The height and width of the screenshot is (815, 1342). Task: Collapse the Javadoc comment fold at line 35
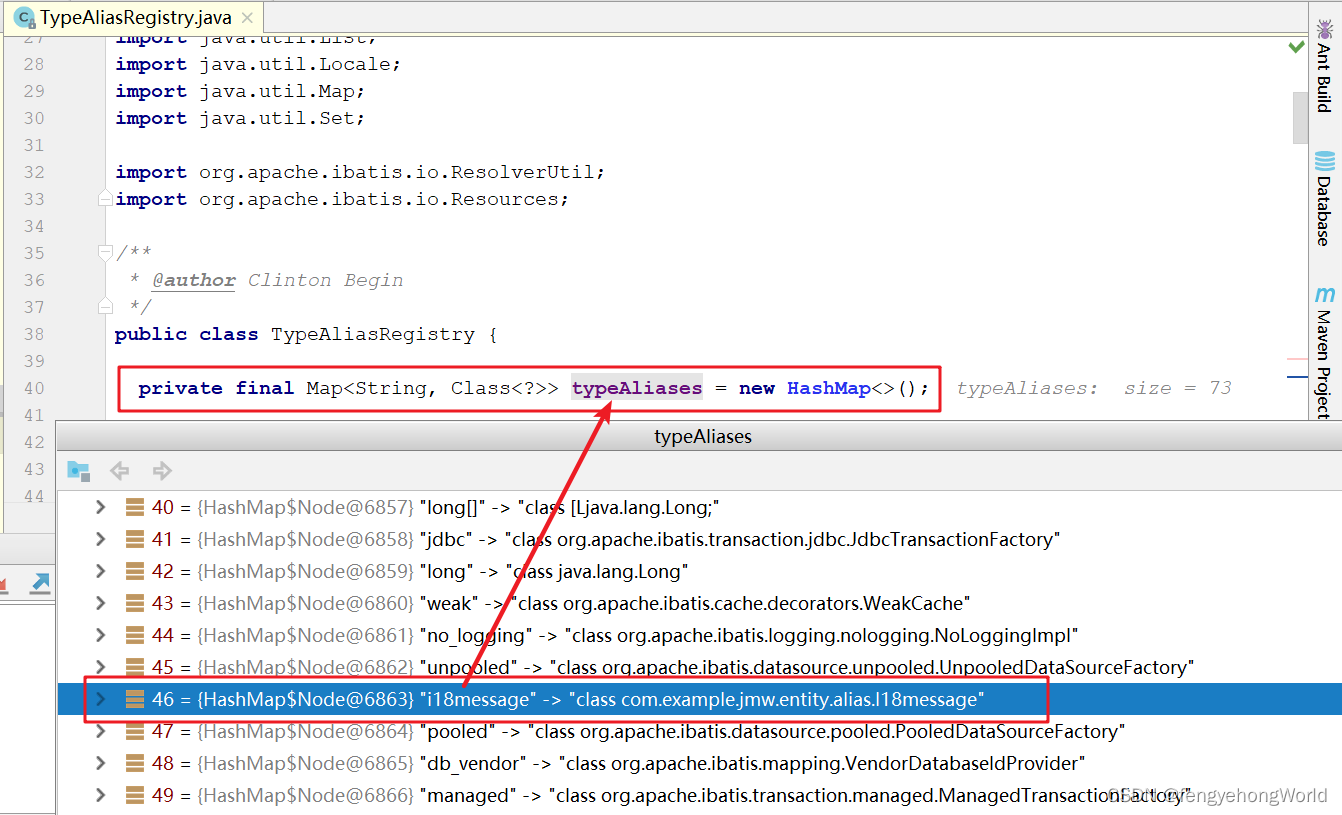[x=105, y=252]
